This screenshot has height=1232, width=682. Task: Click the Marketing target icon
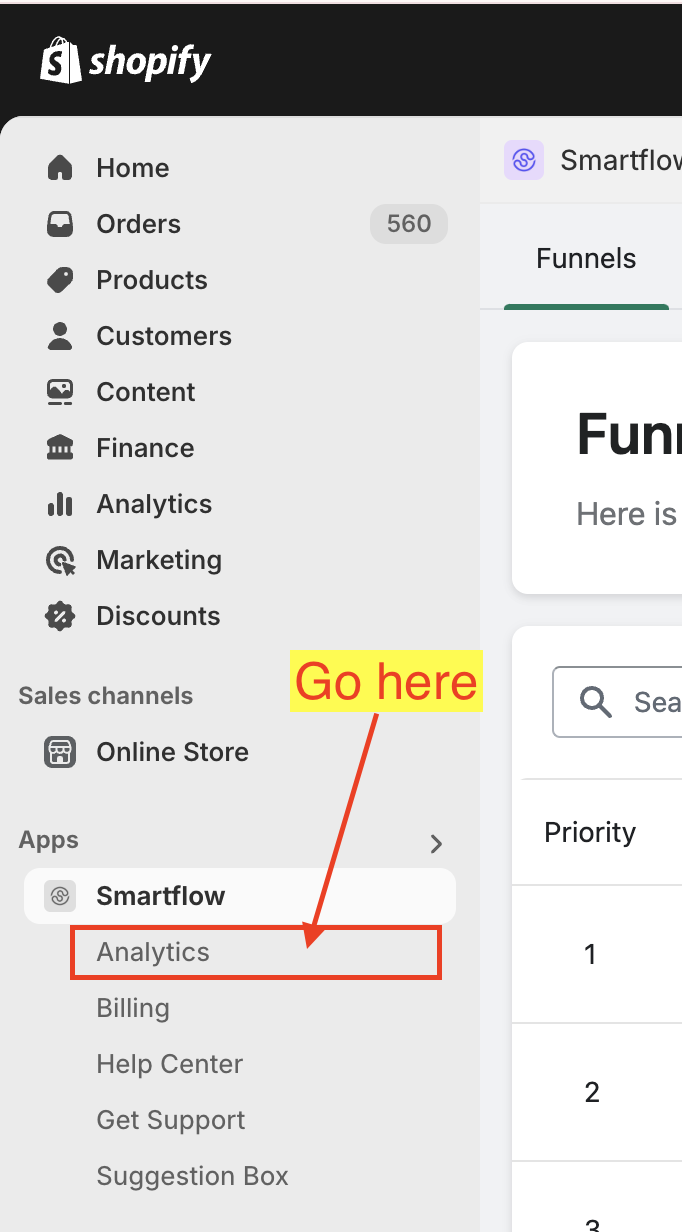[x=60, y=560]
